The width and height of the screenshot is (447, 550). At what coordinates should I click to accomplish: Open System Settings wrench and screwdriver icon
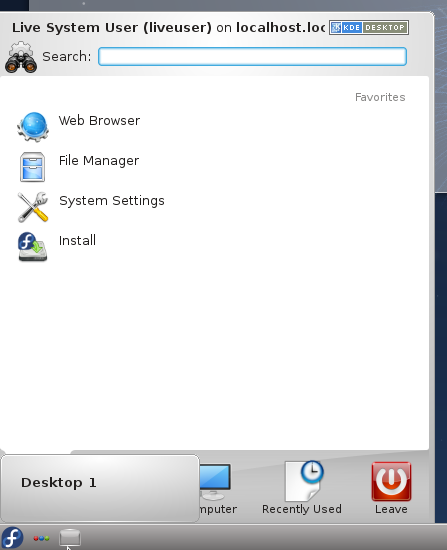click(33, 207)
